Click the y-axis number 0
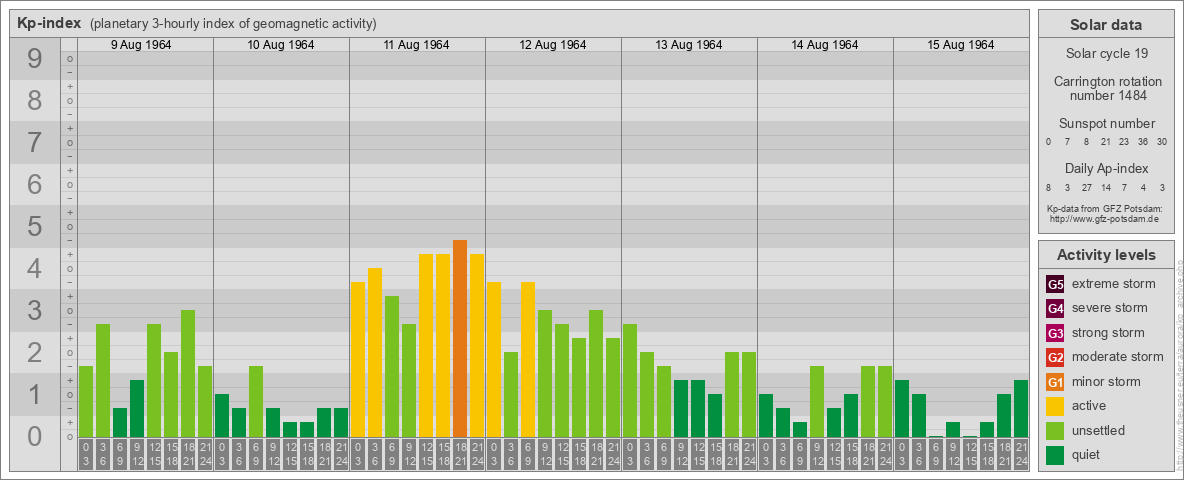Image resolution: width=1184 pixels, height=480 pixels. [35, 436]
